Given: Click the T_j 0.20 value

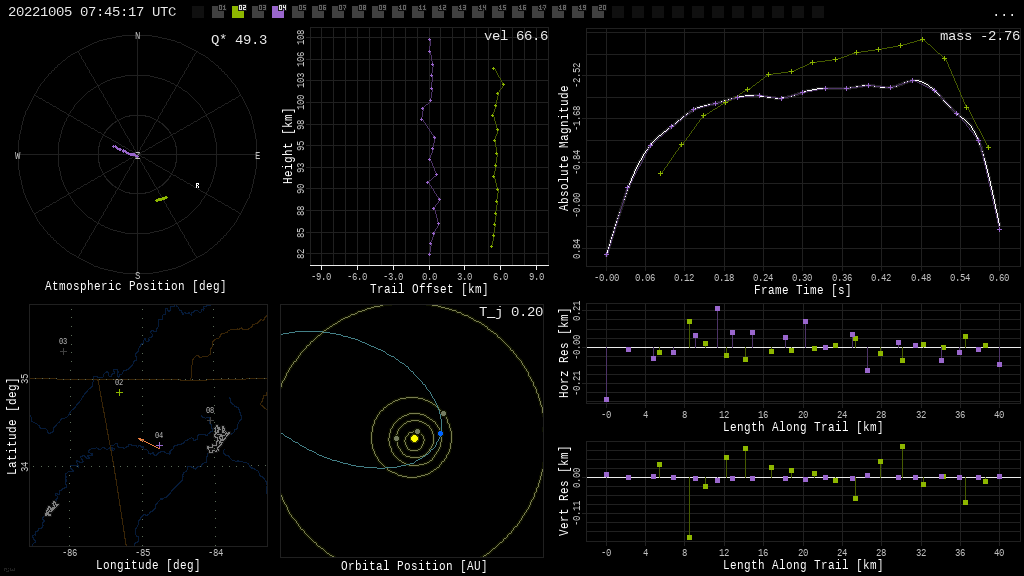Looking at the screenshot, I should pyautogui.click(x=510, y=312).
